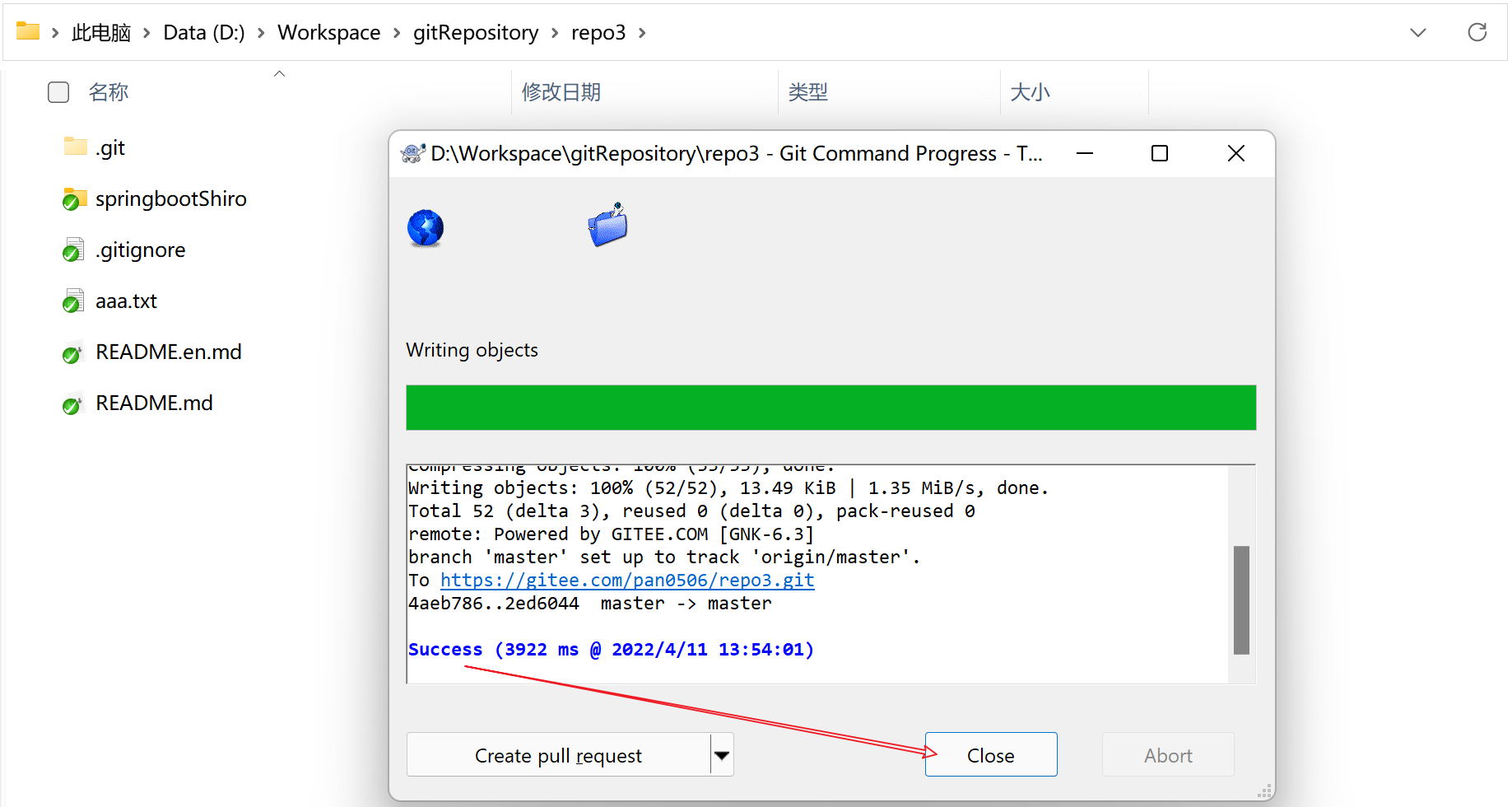Click the blue folder animation icon

[607, 225]
